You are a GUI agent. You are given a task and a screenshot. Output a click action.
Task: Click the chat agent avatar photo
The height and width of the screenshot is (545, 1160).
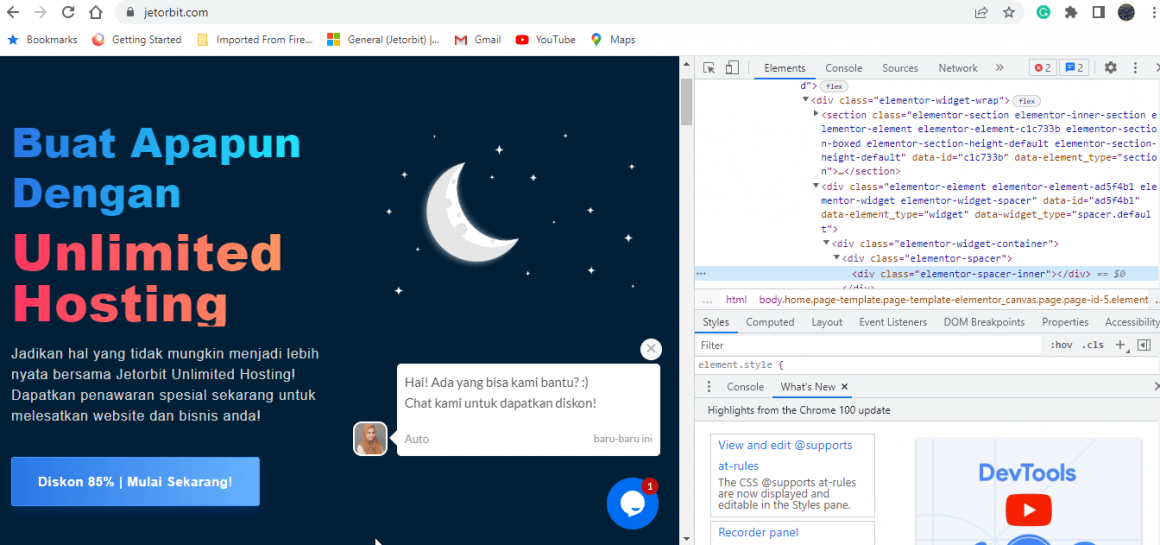(370, 439)
